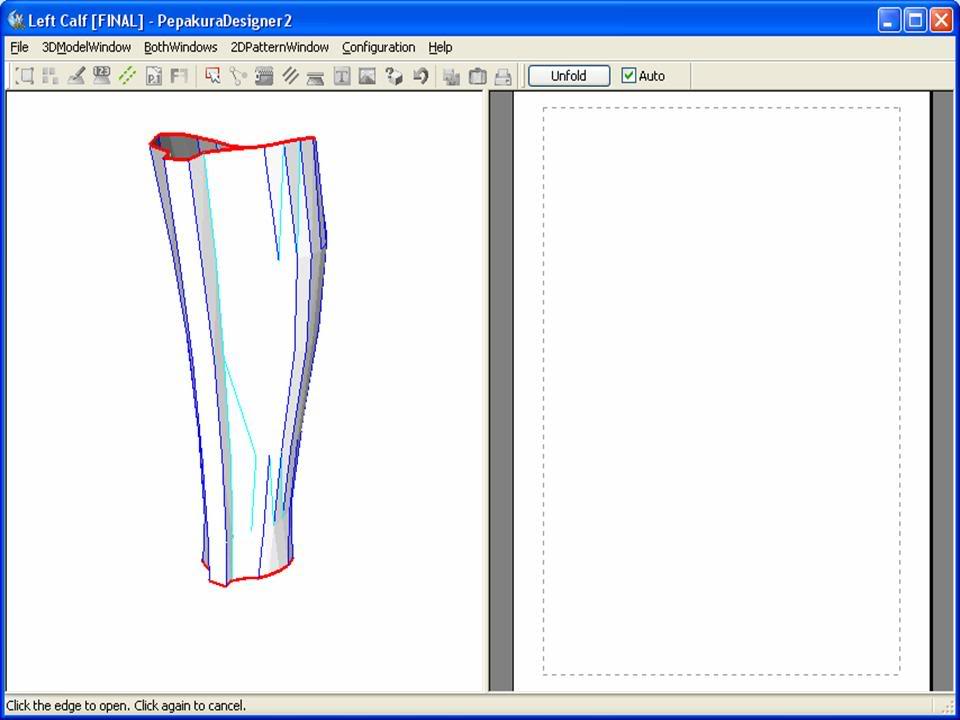The width and height of the screenshot is (960, 720).
Task: Click the Unfold button
Action: (569, 76)
